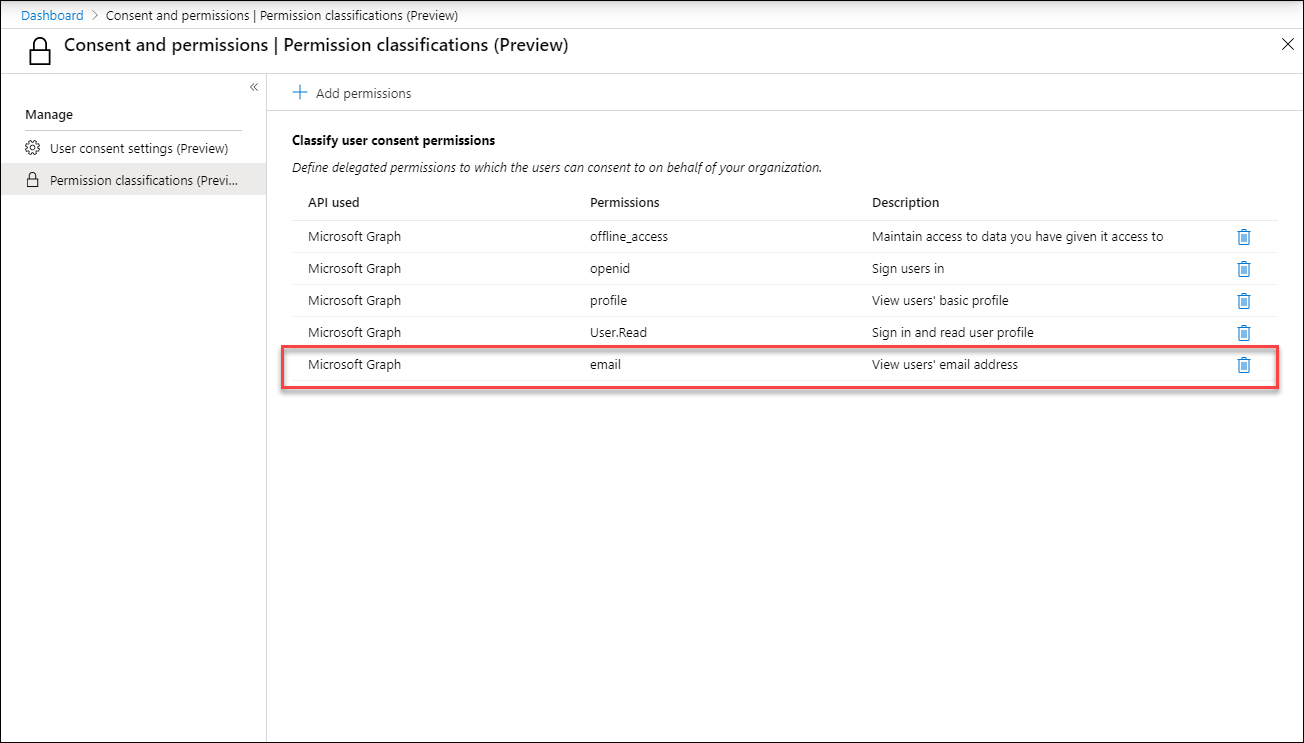Click 'View users' basic profile' description

(x=940, y=301)
